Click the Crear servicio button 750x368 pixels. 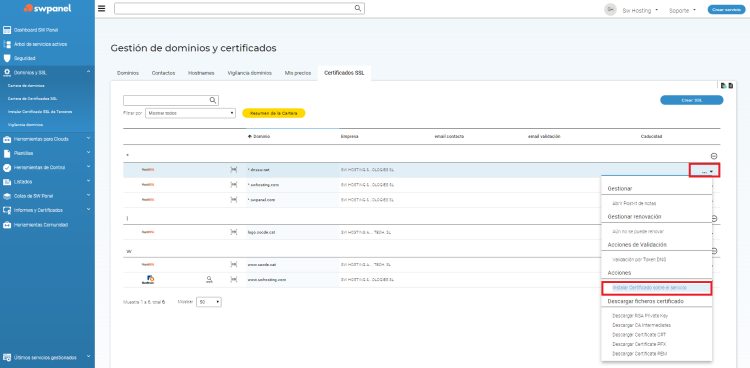(x=726, y=10)
